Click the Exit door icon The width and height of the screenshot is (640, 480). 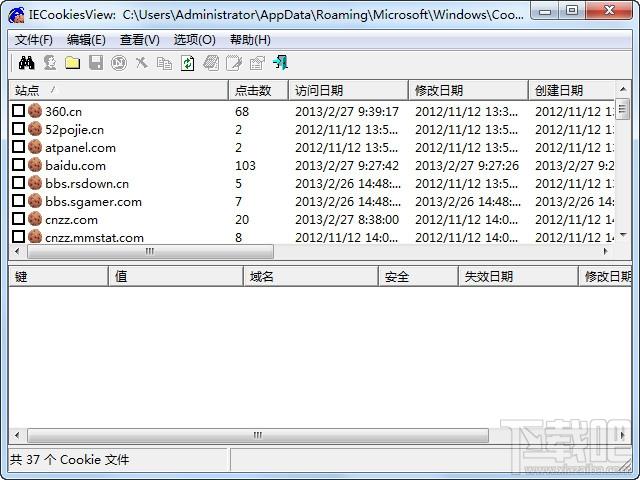280,63
